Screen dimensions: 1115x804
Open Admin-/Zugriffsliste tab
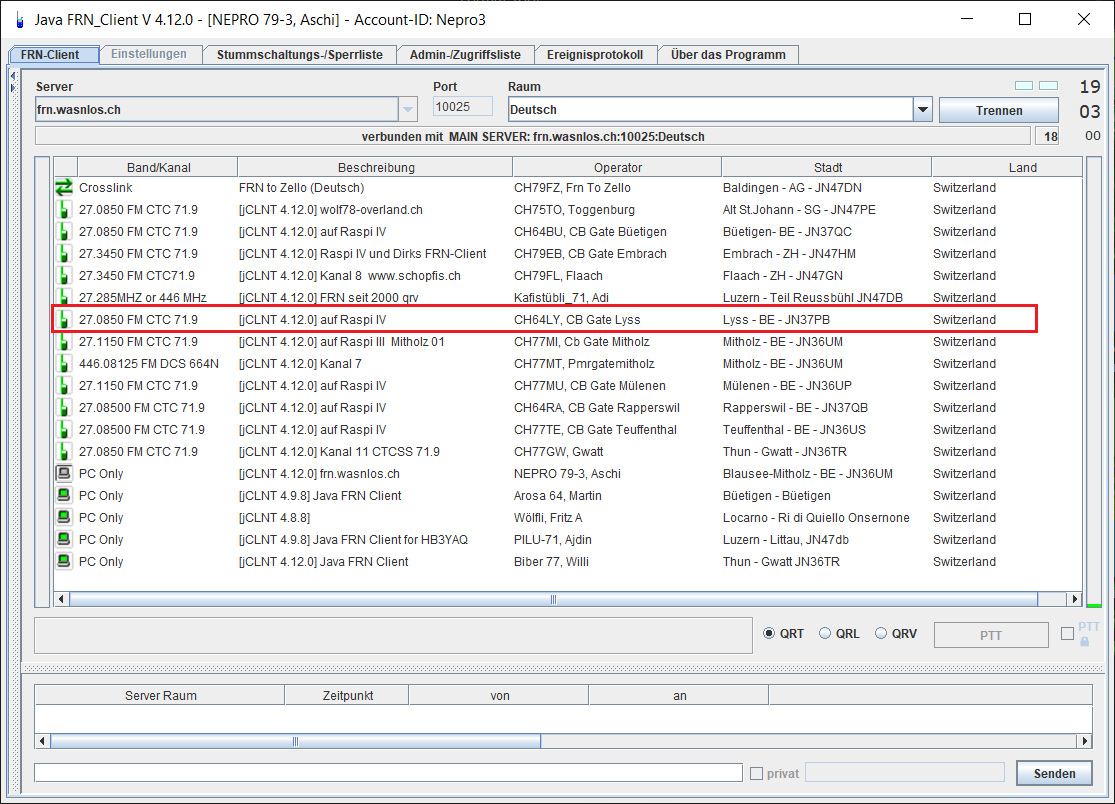tap(465, 55)
